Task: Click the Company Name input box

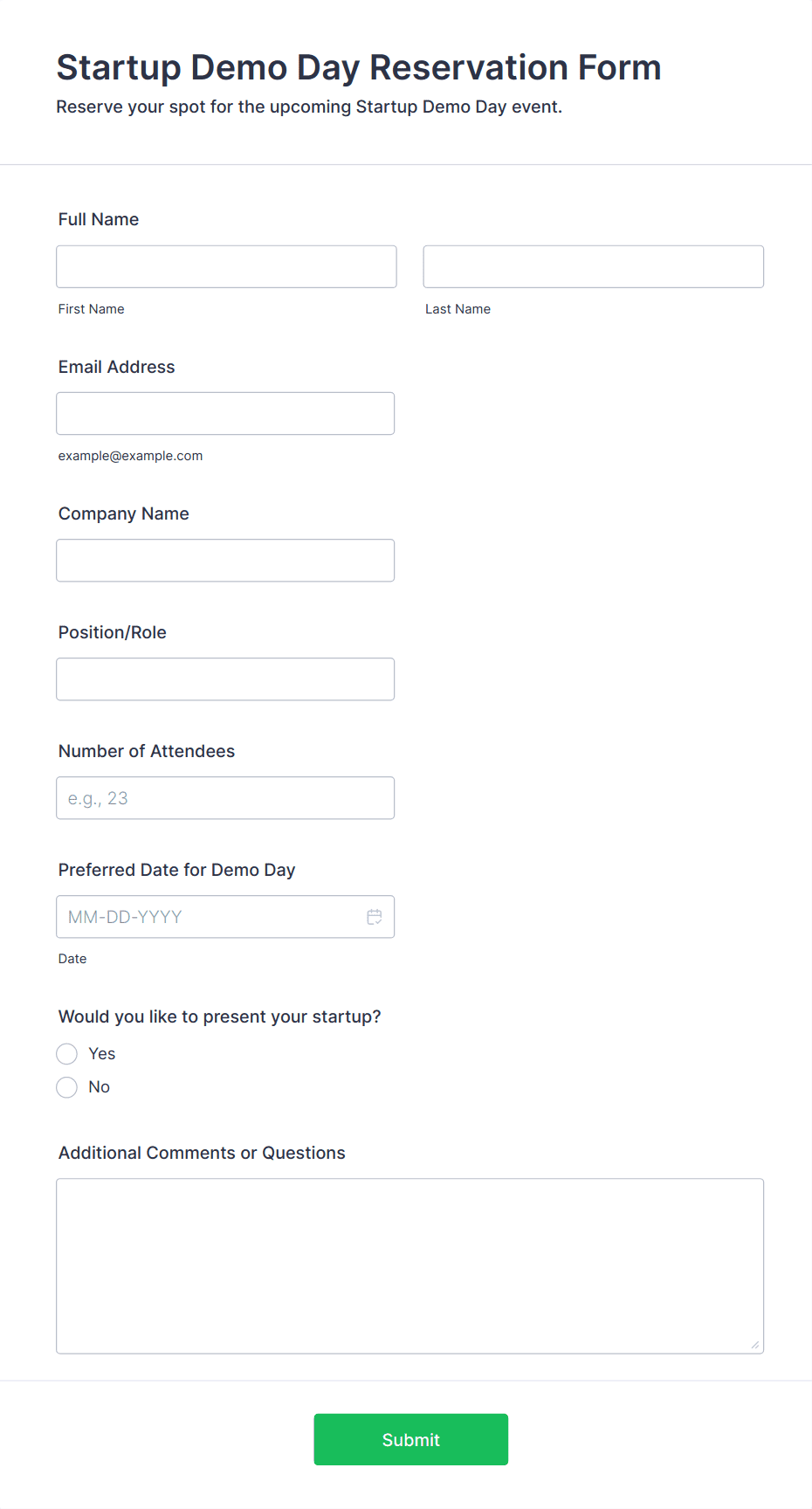Action: 225,560
